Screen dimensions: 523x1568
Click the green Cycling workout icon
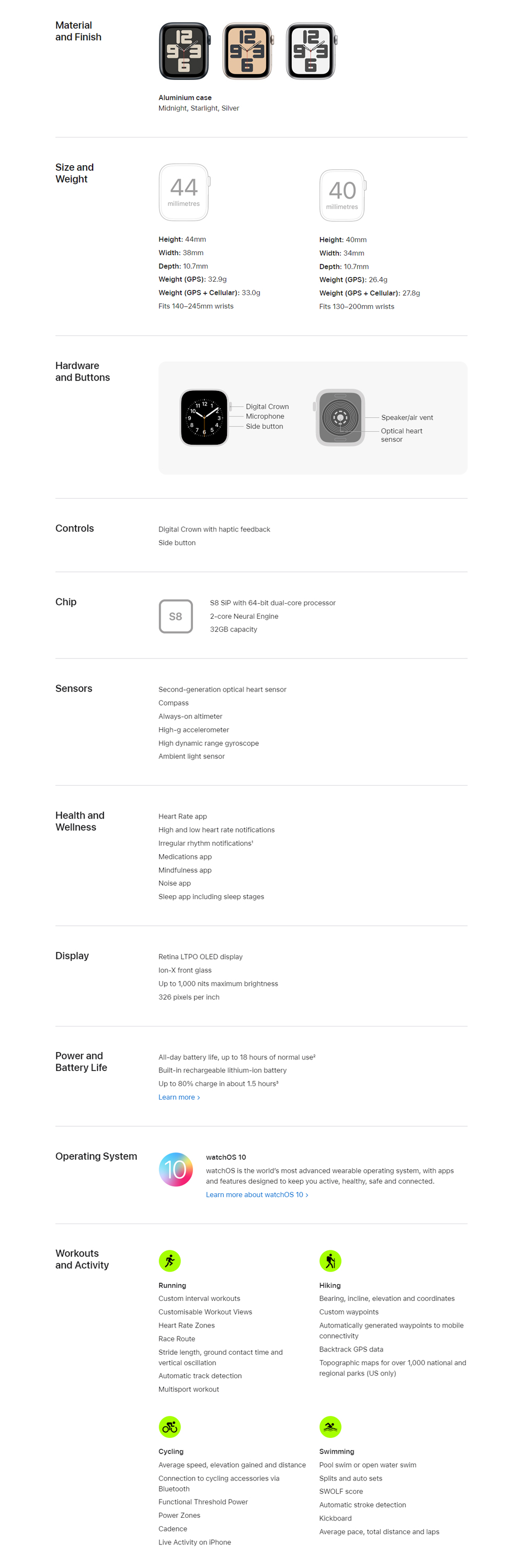pyautogui.click(x=170, y=1427)
